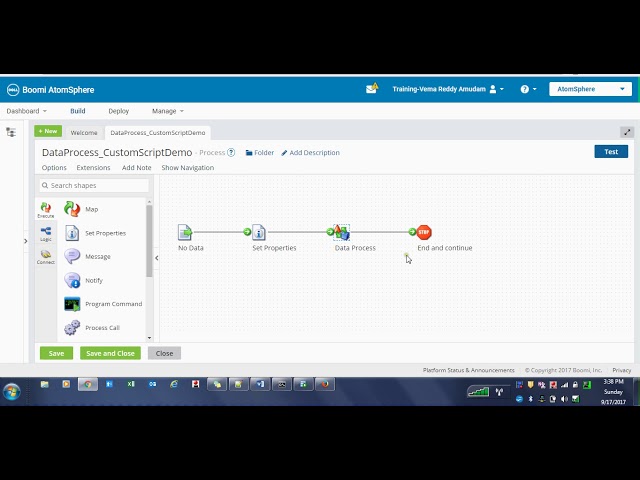Open Firefox from the taskbar
The image size is (640, 480).
click(x=325, y=384)
